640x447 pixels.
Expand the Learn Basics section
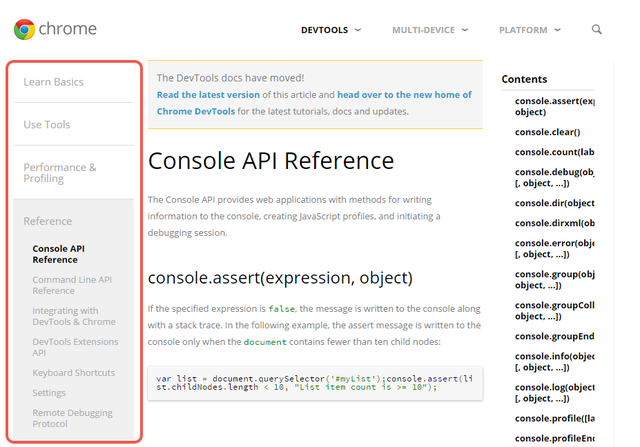pyautogui.click(x=53, y=82)
